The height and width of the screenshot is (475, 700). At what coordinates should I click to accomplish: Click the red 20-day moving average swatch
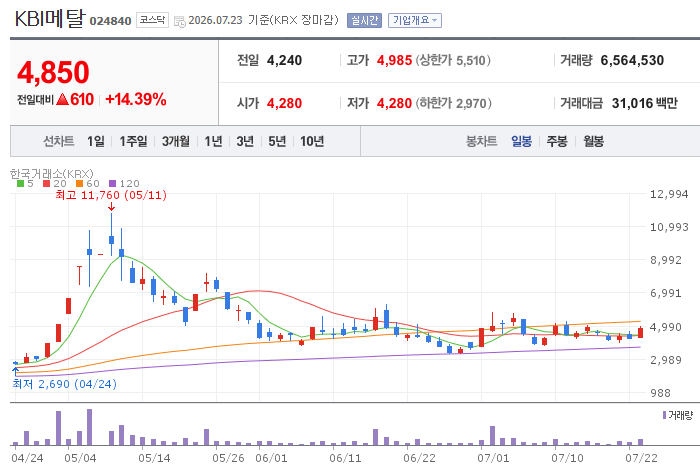[46, 183]
